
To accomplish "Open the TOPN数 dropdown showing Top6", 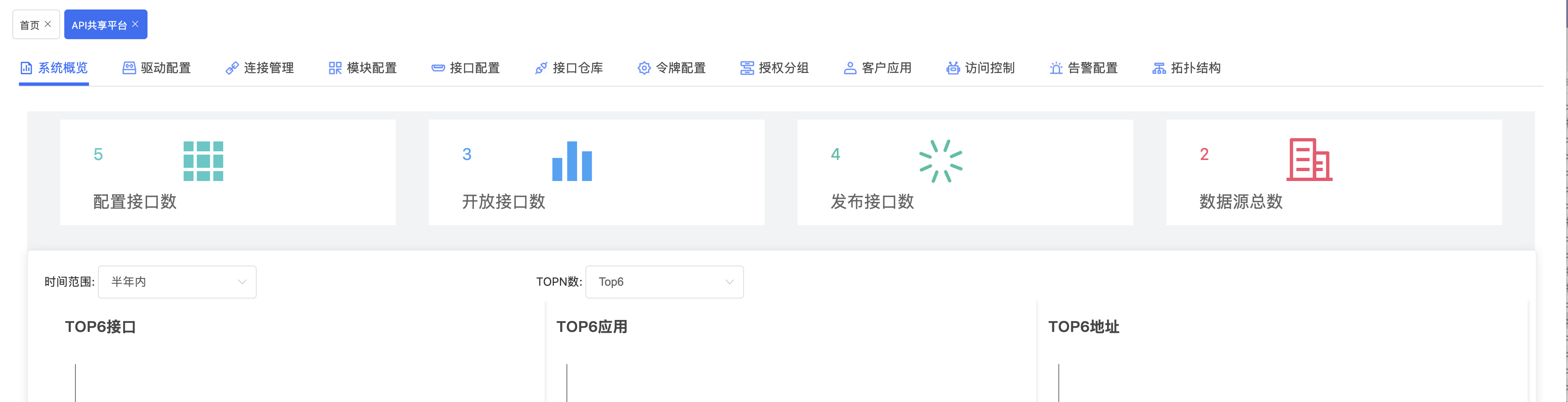I will coord(663,281).
